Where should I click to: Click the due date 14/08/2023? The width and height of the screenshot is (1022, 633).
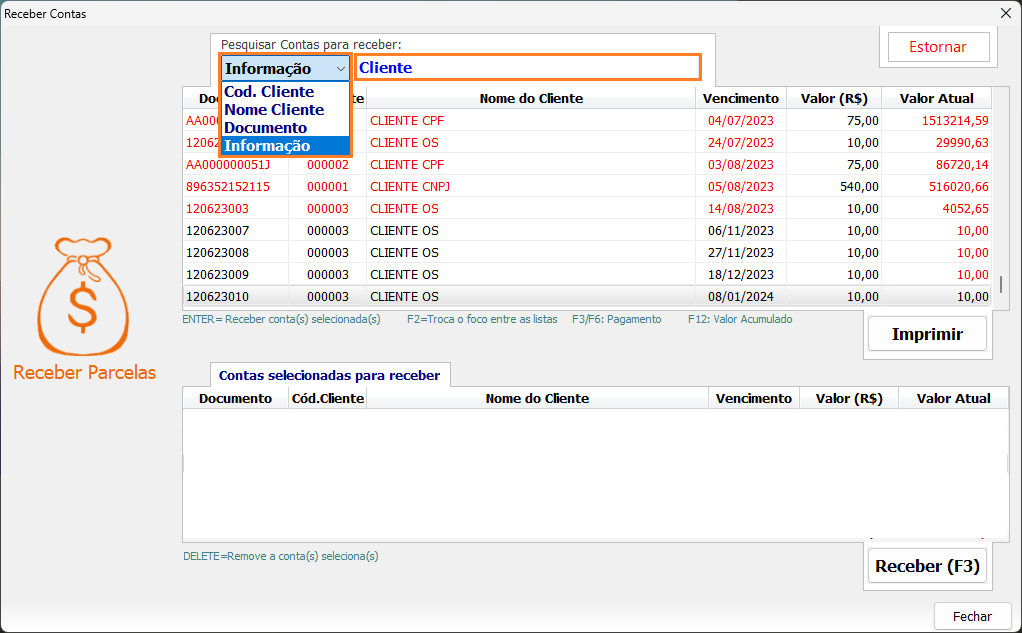[740, 209]
